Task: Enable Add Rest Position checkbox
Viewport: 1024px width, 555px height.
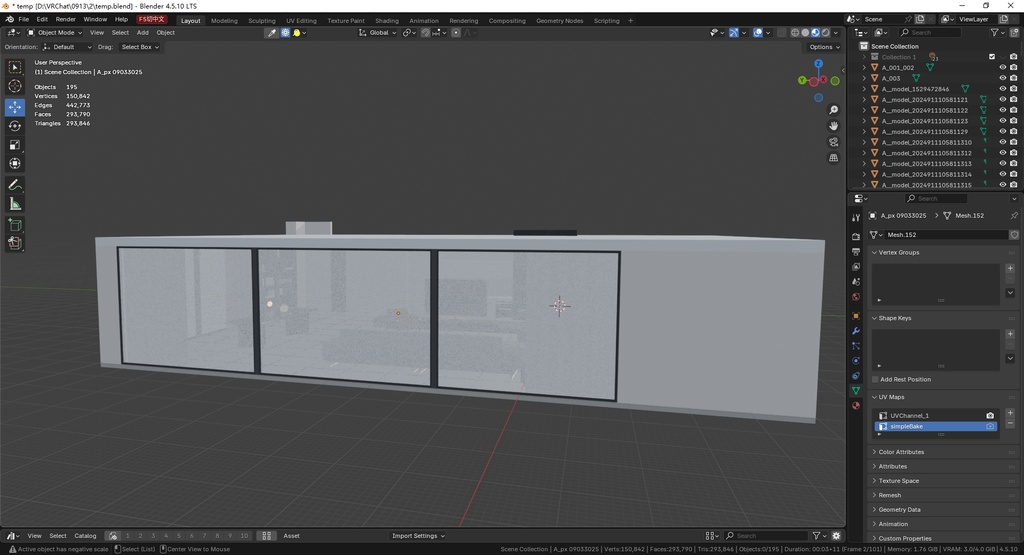Action: coord(875,379)
